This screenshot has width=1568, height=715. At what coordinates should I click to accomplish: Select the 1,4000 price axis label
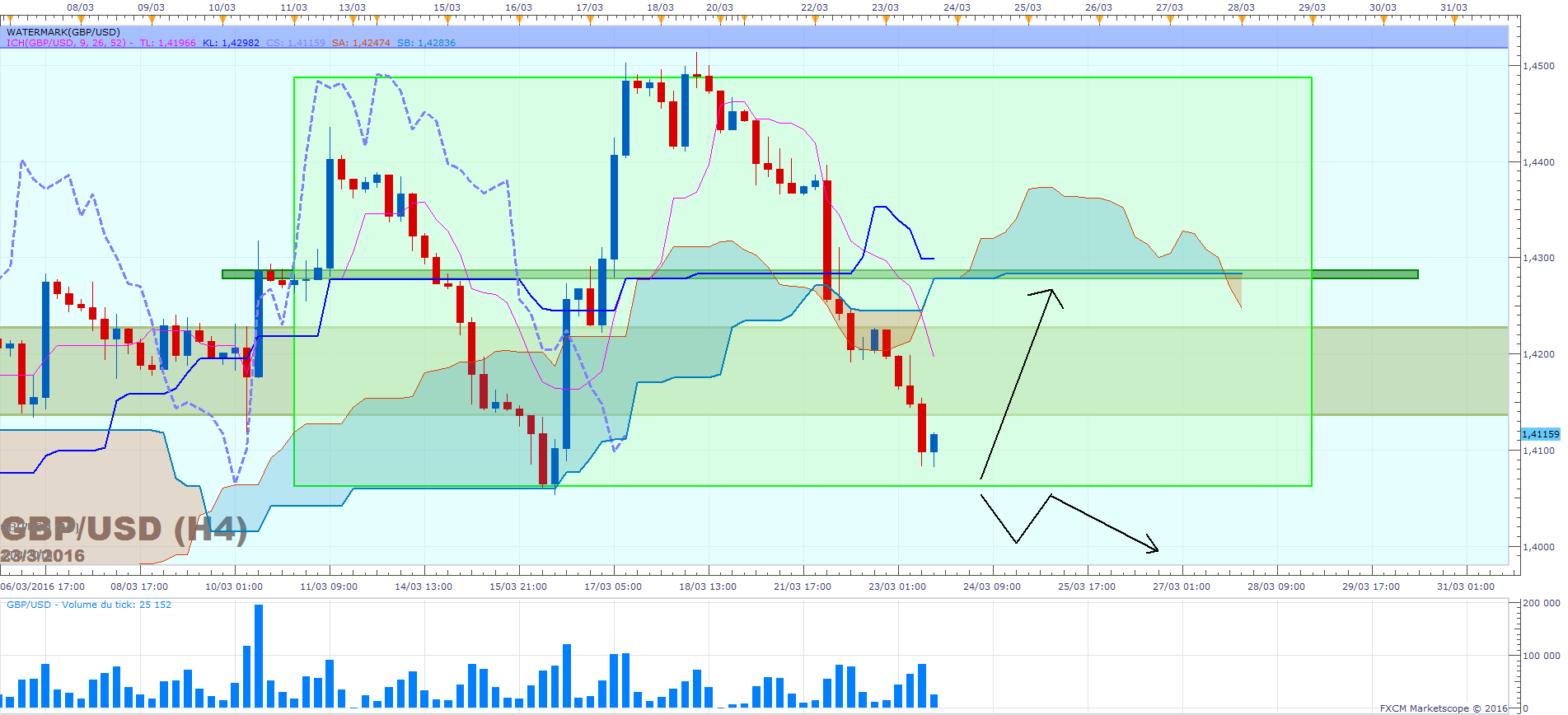[1538, 547]
